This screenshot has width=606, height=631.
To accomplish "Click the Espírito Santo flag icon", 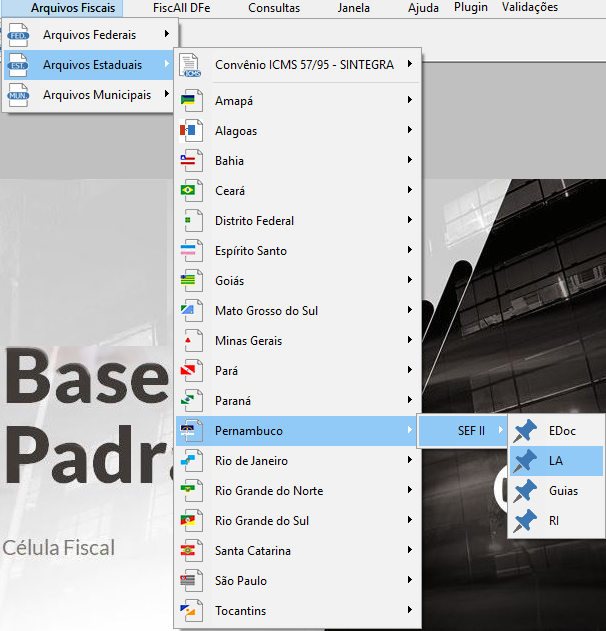I will tap(191, 250).
